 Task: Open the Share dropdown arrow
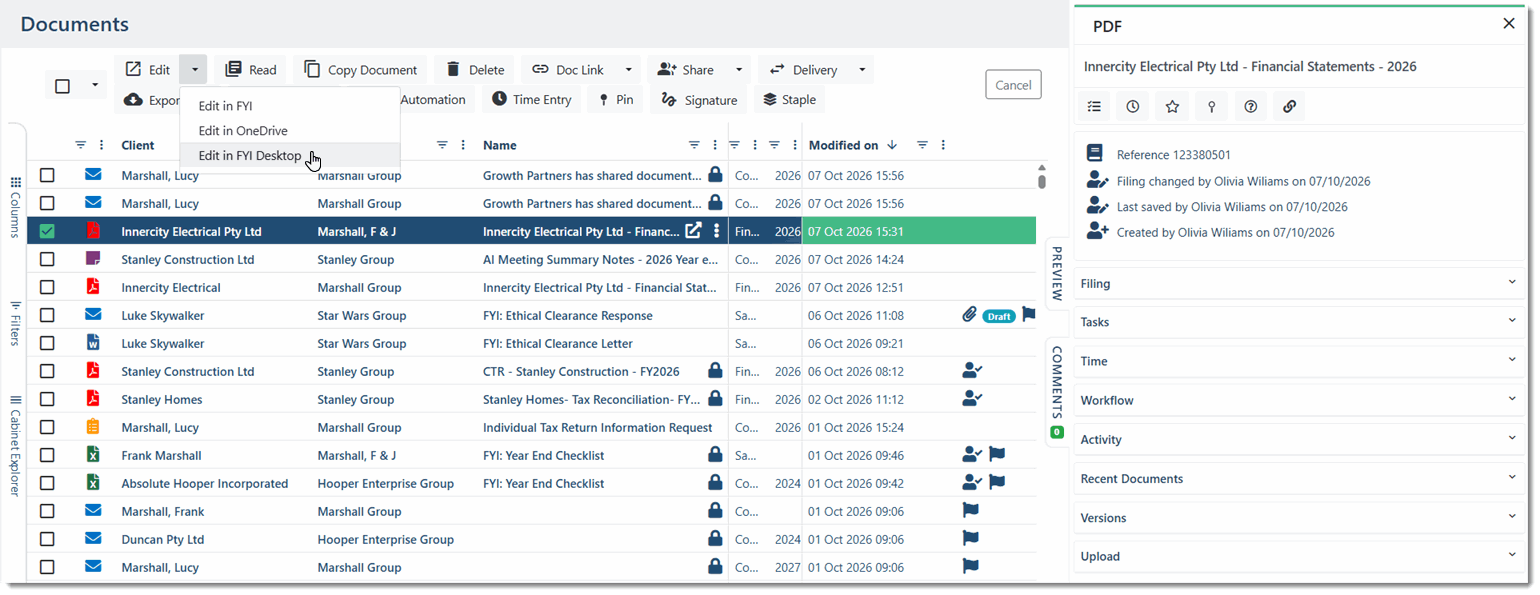click(739, 70)
